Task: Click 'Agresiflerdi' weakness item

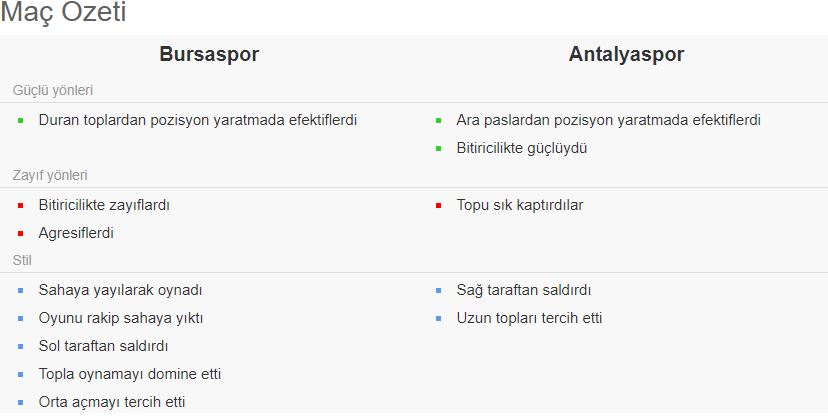Action: pos(76,233)
